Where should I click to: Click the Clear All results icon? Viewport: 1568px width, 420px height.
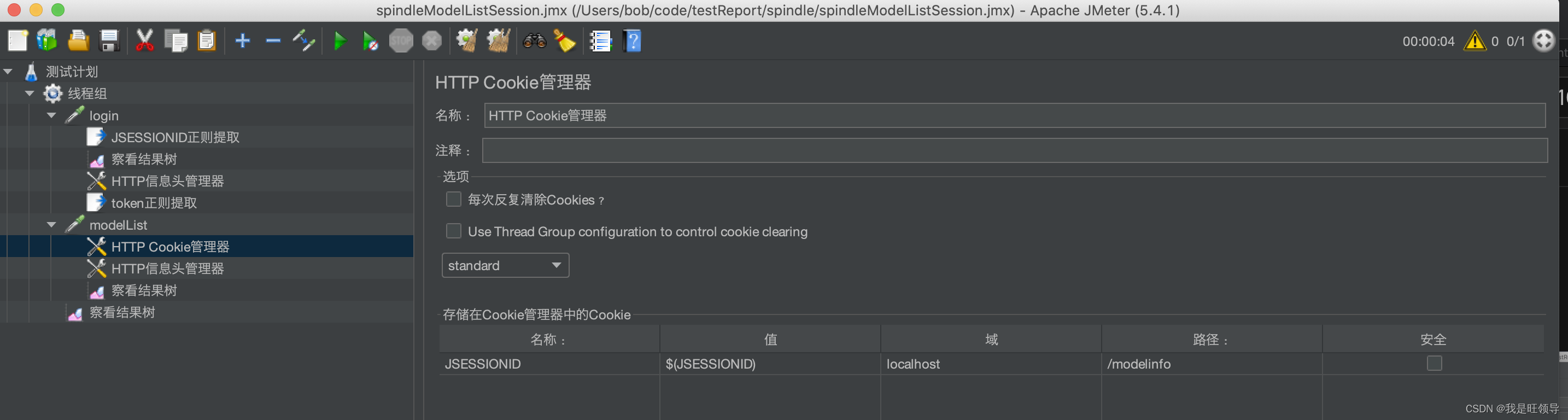[498, 41]
